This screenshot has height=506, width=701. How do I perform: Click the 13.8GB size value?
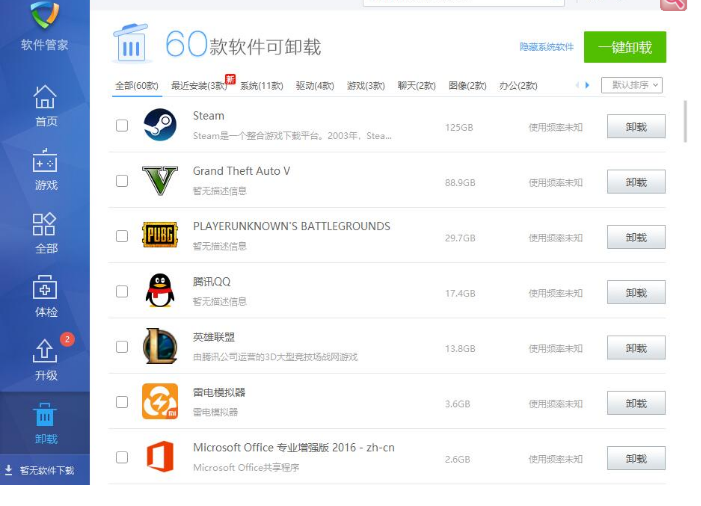point(460,349)
